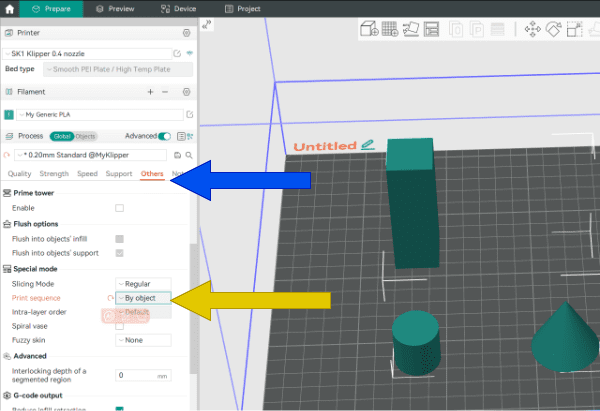Select Global process scope

tap(62, 136)
